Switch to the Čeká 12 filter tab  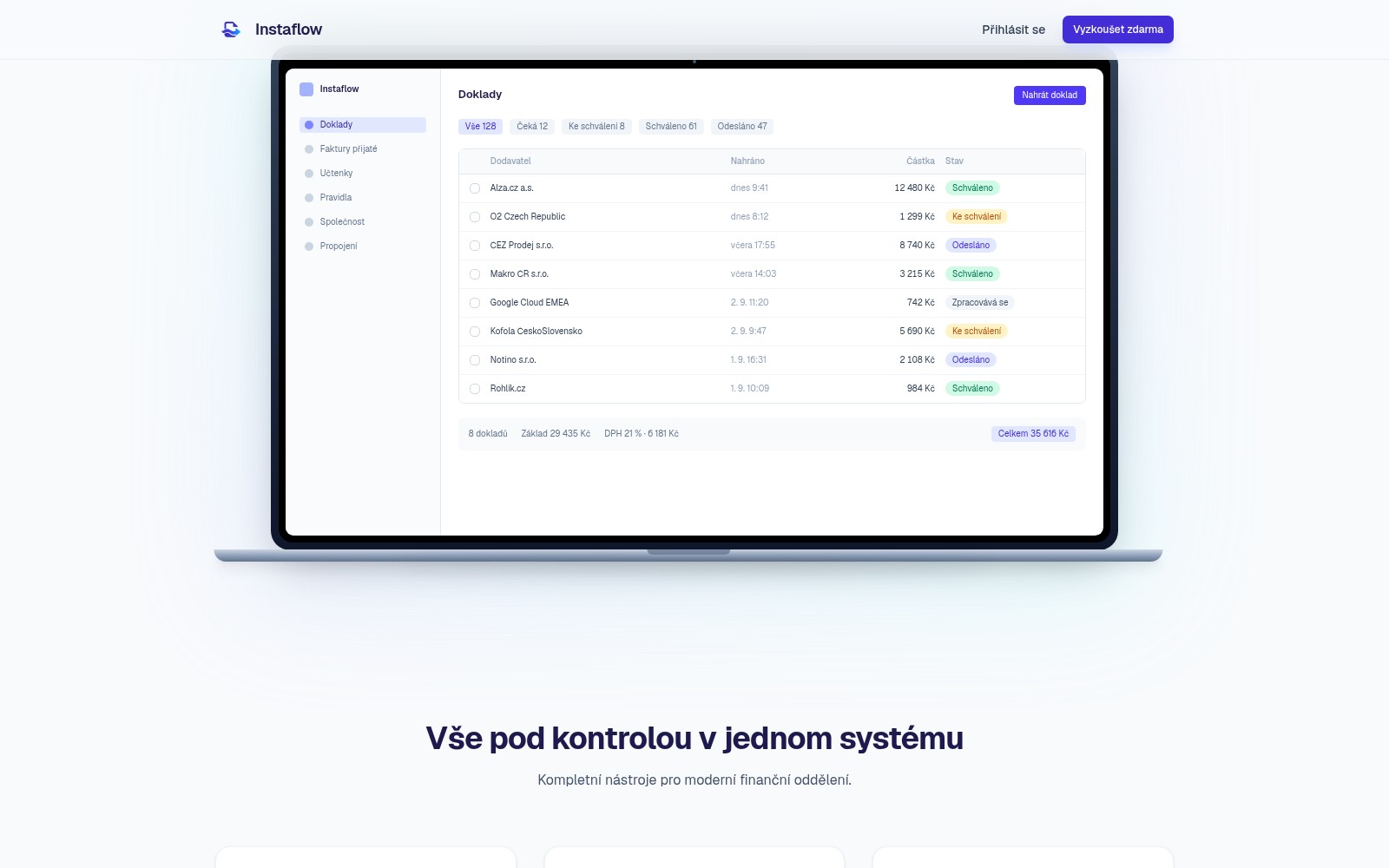click(x=532, y=127)
